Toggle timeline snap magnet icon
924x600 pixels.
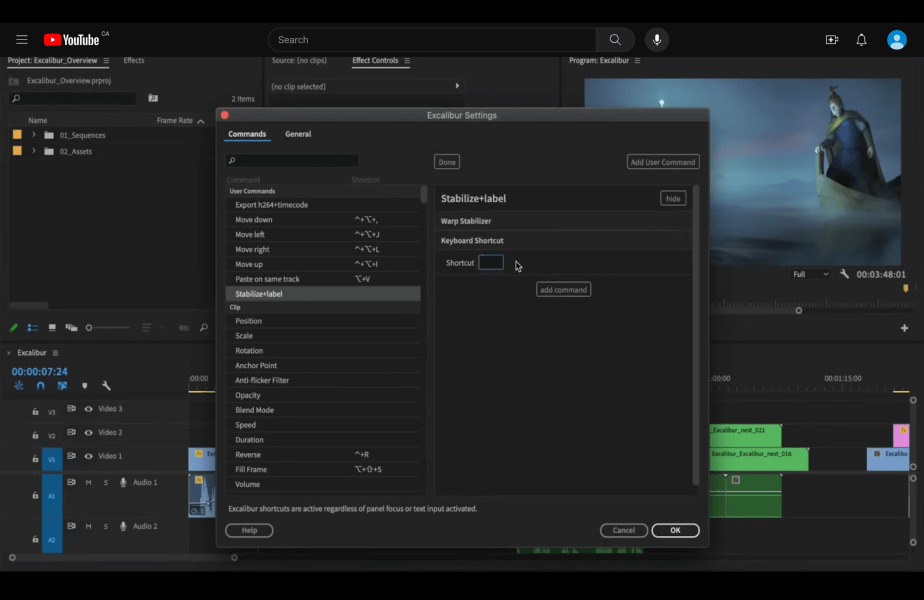click(x=40, y=385)
